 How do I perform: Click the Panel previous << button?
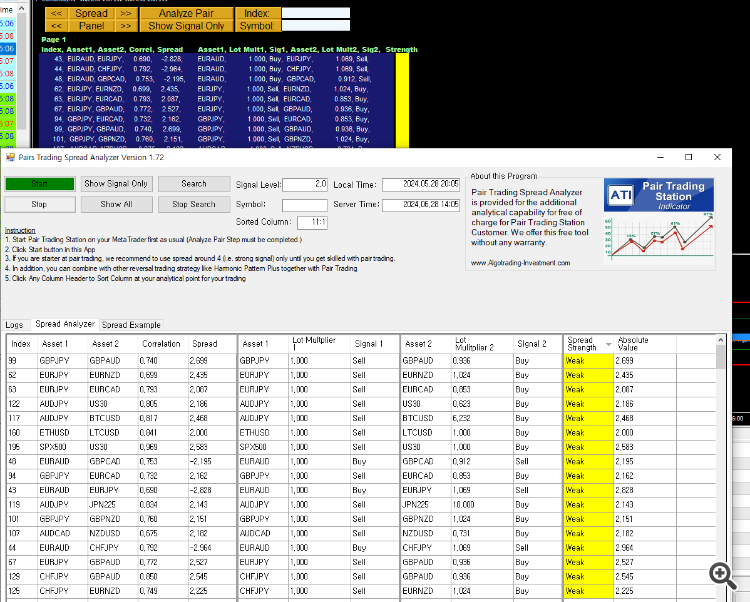(x=56, y=26)
